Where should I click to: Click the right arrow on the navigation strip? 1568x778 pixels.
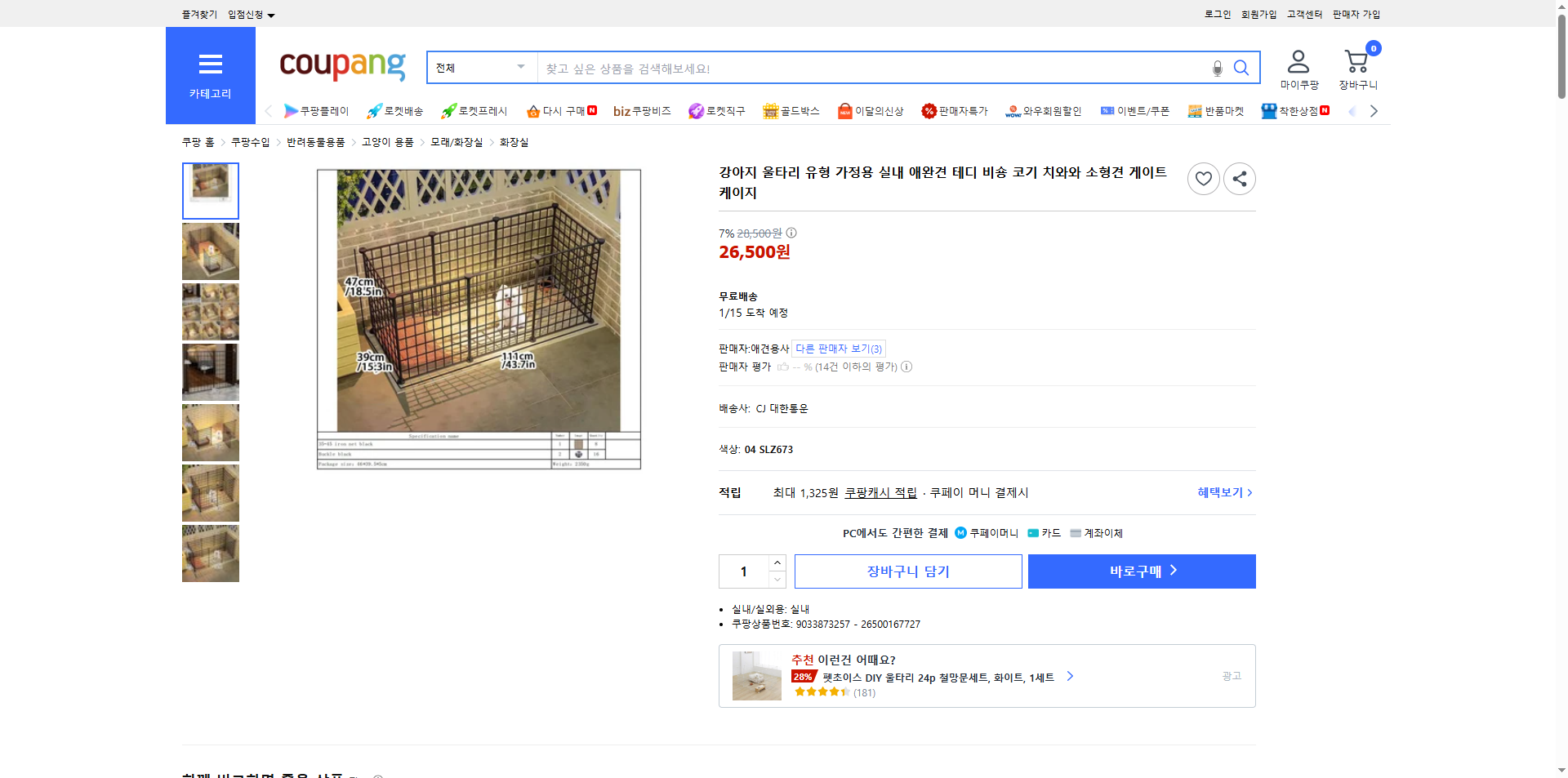click(x=1374, y=110)
